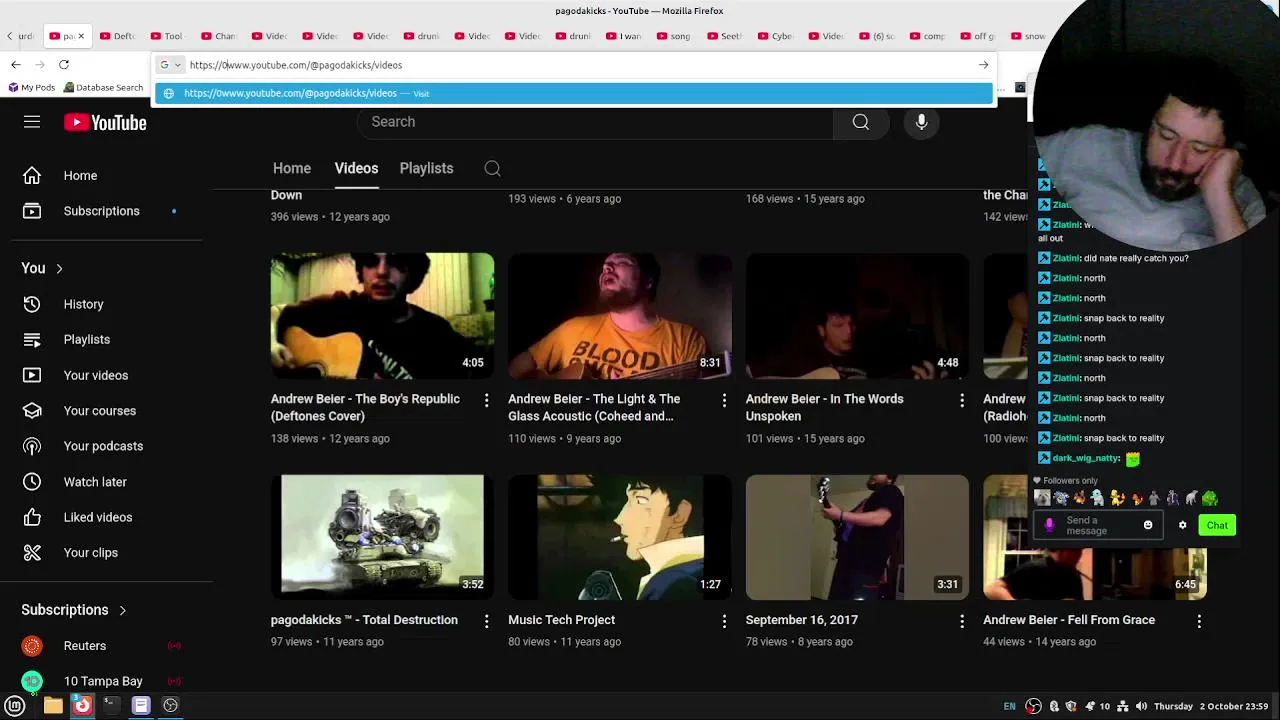1280x720 pixels.
Task: Open the Database Search bookmark
Action: (103, 87)
